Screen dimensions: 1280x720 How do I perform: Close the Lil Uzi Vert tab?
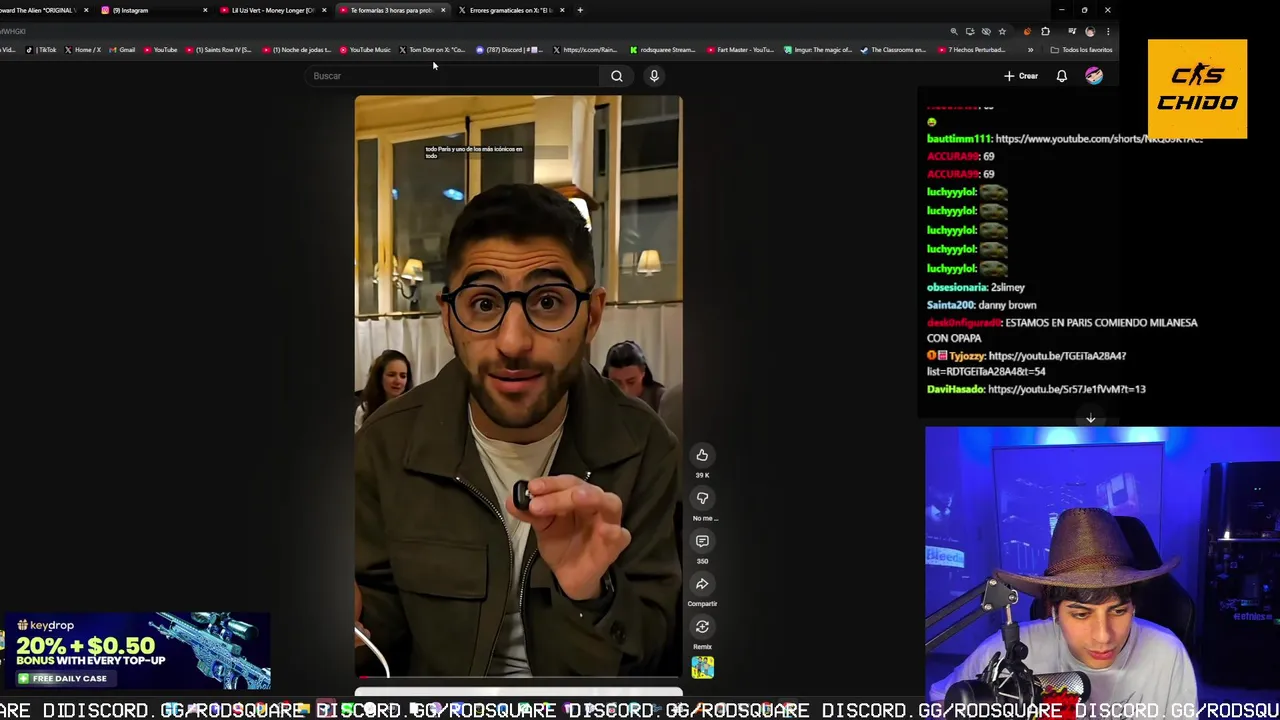[324, 10]
